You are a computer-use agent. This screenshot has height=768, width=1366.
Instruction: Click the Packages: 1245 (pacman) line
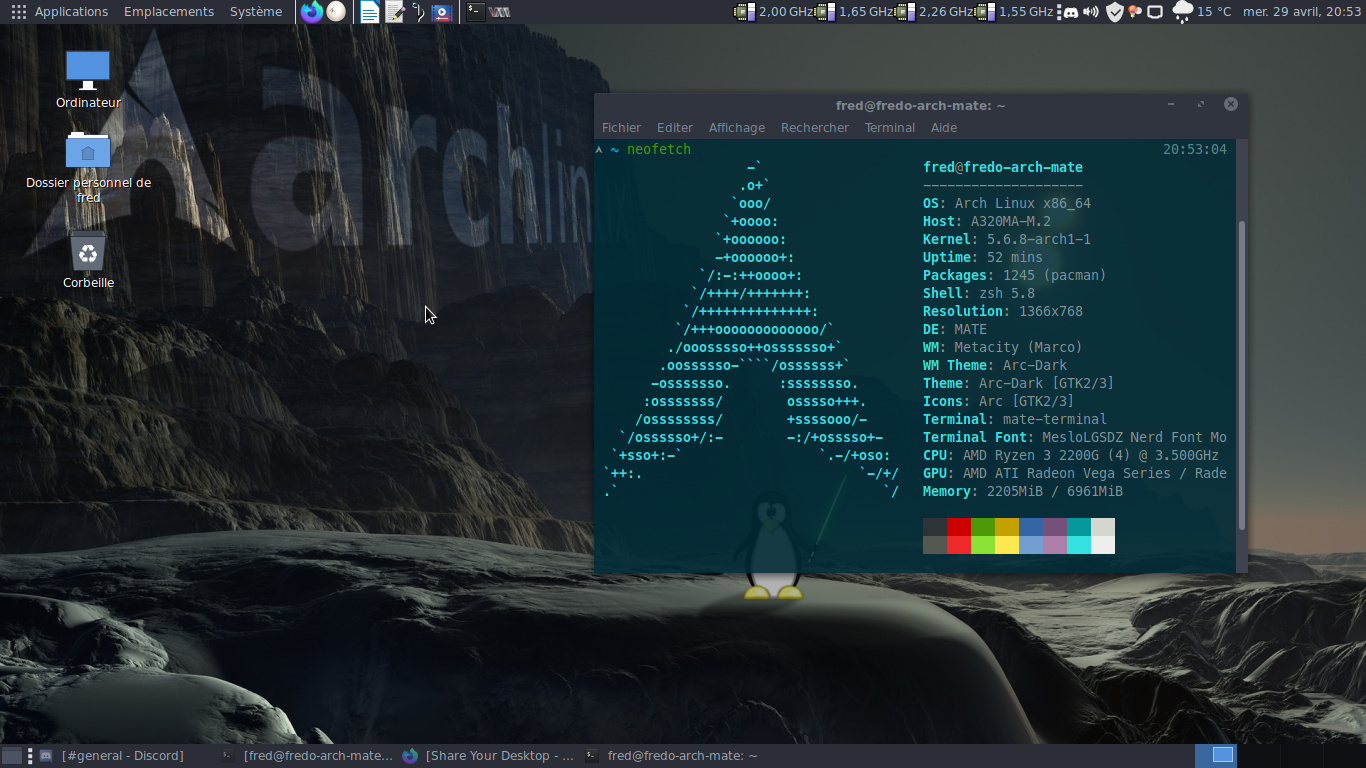pyautogui.click(x=1015, y=275)
